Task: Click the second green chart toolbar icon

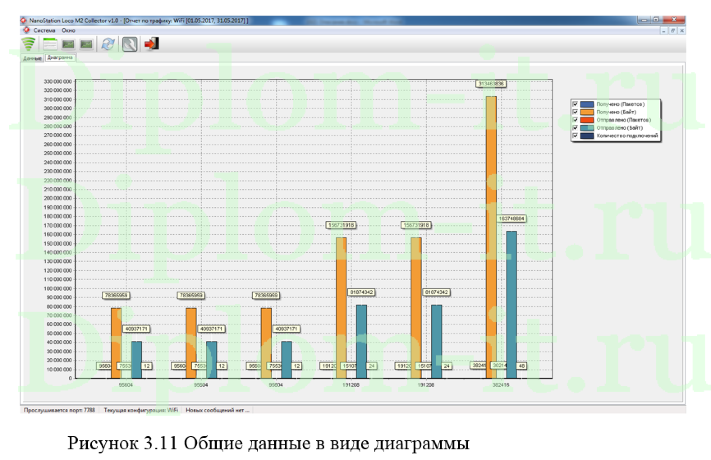Action: pos(87,45)
